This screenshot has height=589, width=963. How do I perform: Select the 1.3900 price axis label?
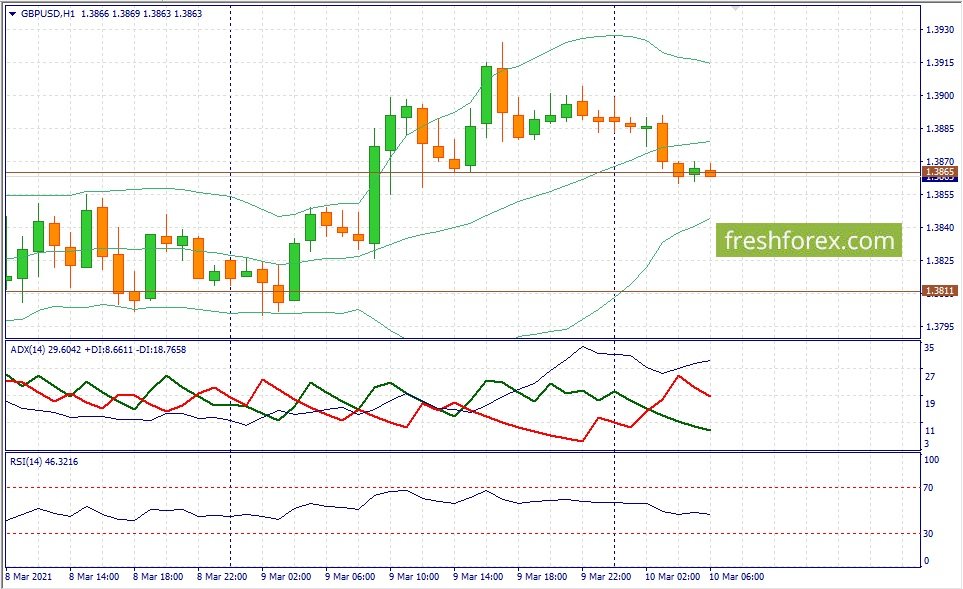940,96
